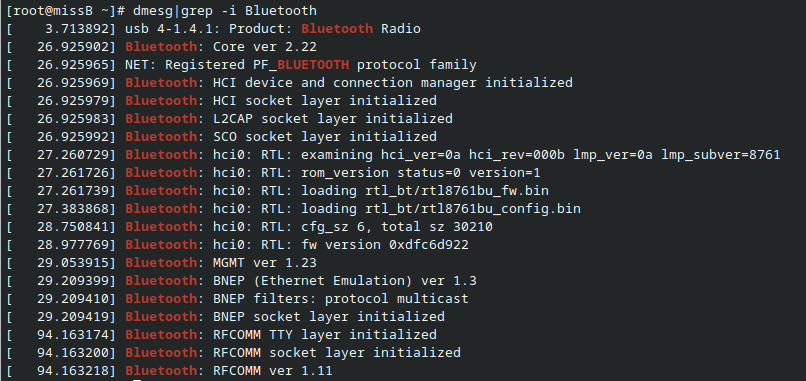Click the lmp_subver=8761 value
The height and width of the screenshot is (381, 806).
[x=721, y=155]
